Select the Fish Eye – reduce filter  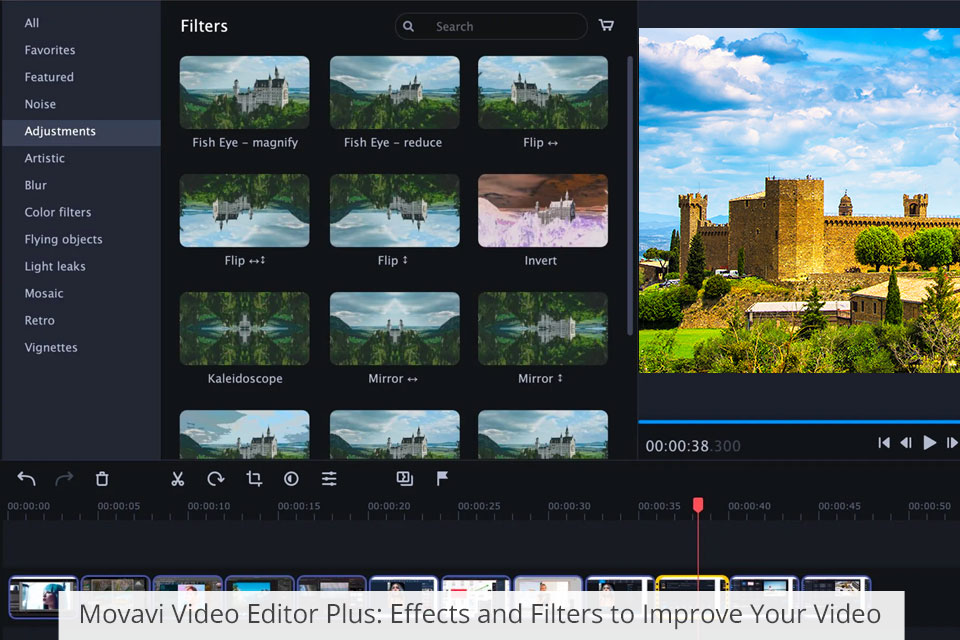pyautogui.click(x=394, y=92)
